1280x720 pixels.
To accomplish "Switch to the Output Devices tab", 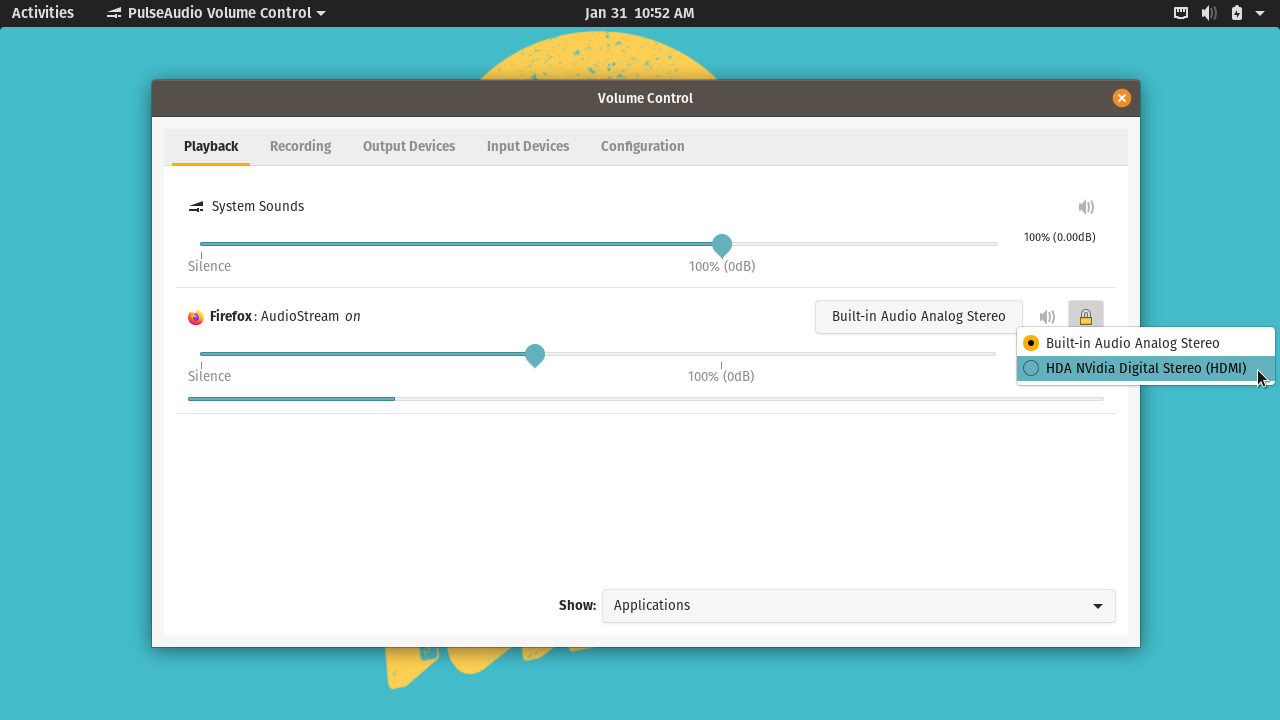I will coord(409,146).
